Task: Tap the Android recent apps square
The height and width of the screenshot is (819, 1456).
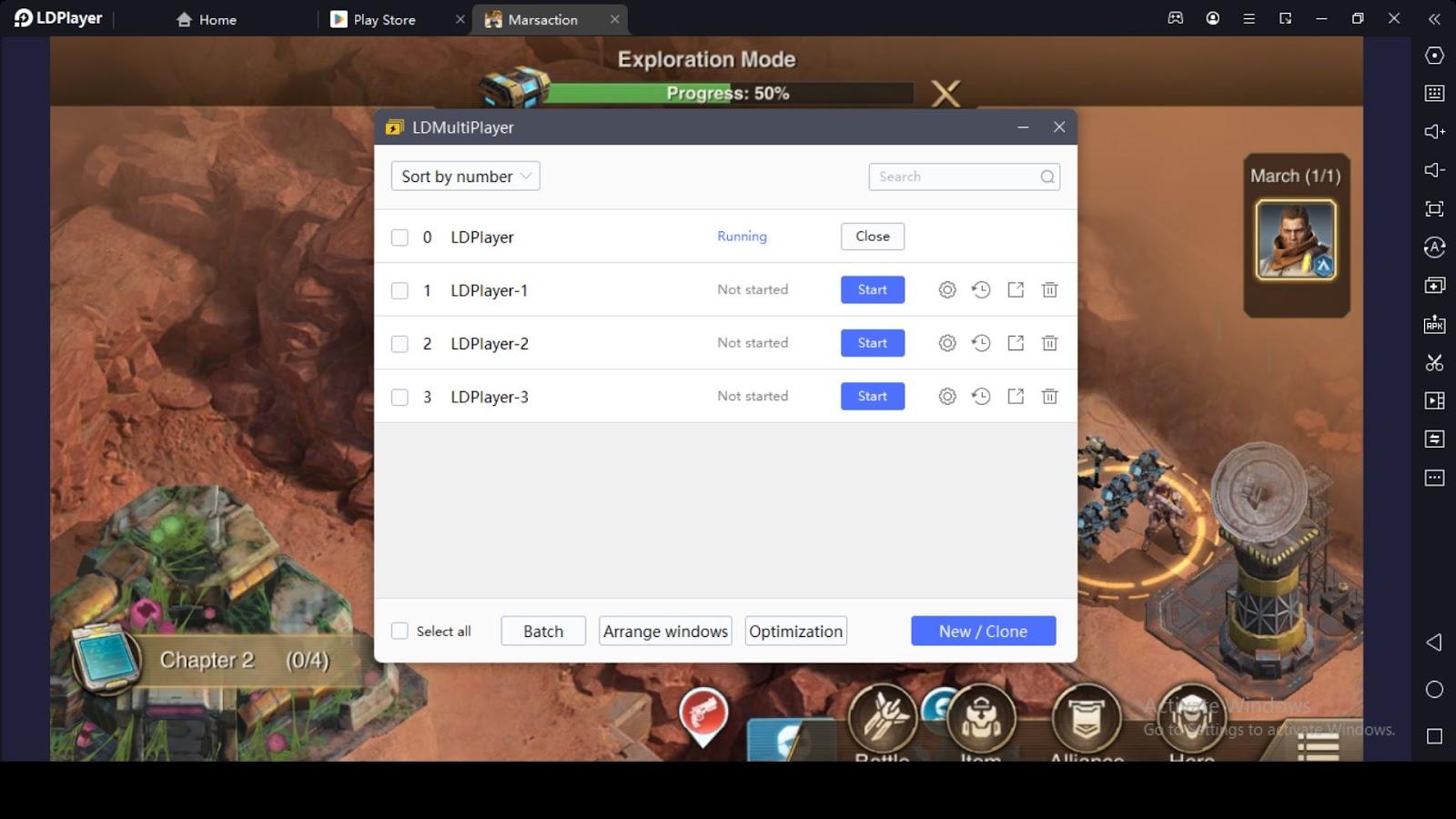Action: click(x=1434, y=736)
